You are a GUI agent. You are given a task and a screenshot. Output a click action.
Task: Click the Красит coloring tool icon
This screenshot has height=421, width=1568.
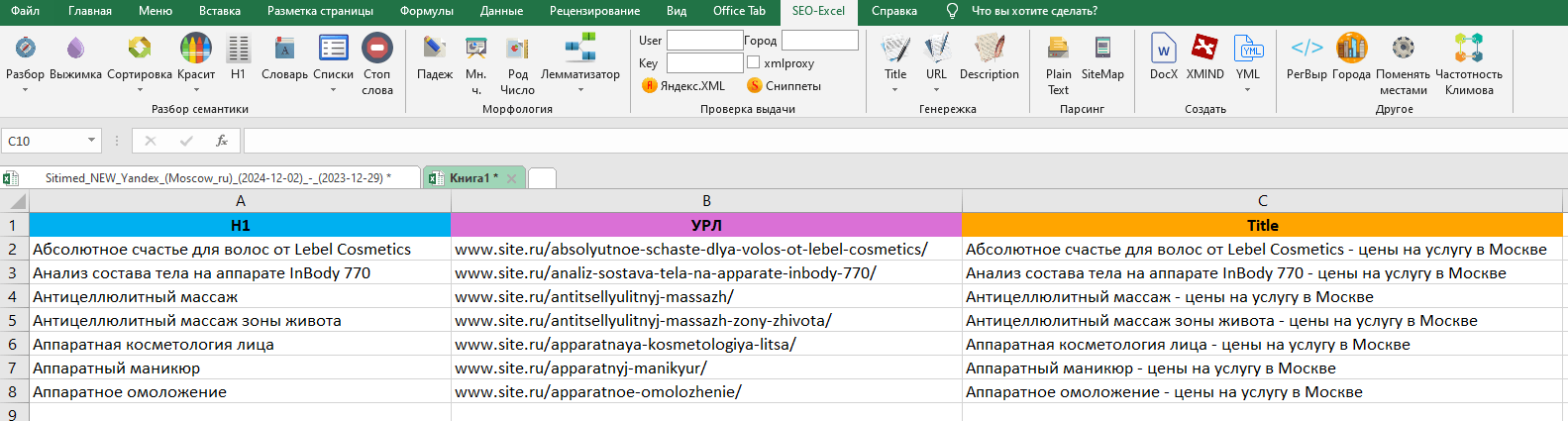(x=195, y=49)
